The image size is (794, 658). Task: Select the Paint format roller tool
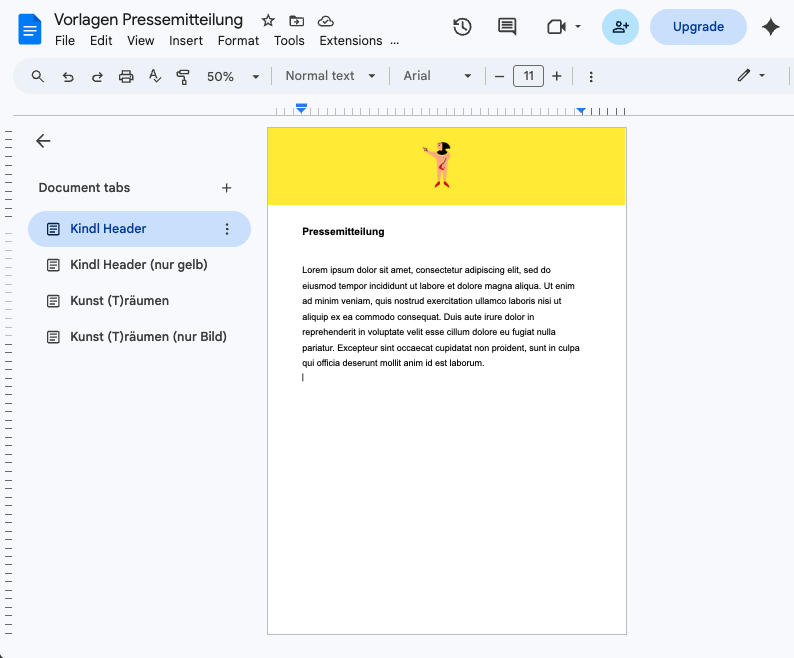point(183,76)
